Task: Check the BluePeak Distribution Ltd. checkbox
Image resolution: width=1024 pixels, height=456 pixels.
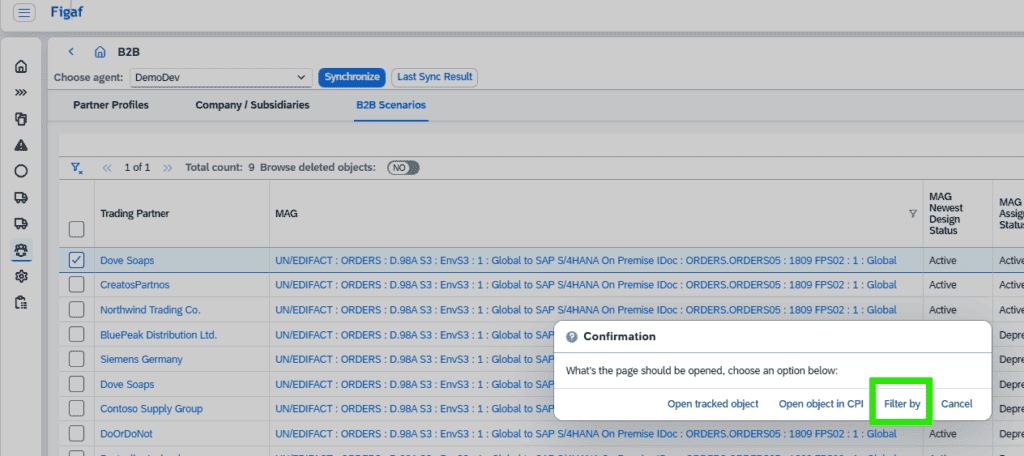Action: click(x=76, y=334)
